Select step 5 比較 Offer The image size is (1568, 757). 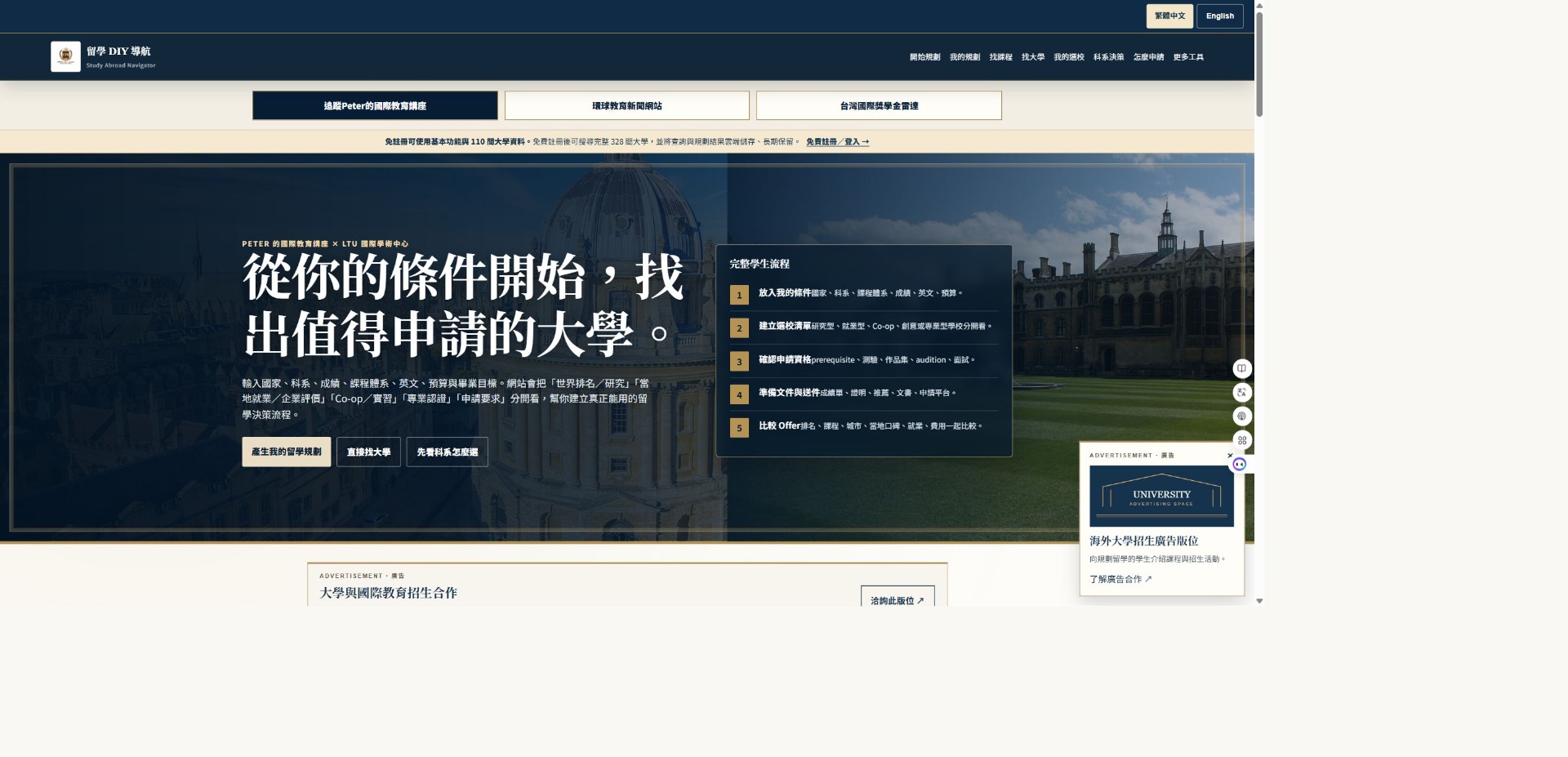[x=864, y=427]
